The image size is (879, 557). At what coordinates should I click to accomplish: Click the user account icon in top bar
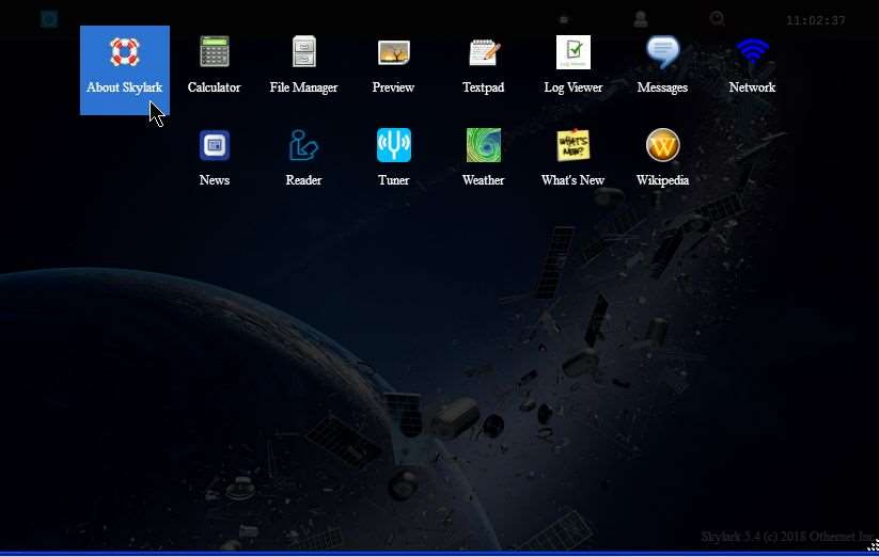pos(641,20)
